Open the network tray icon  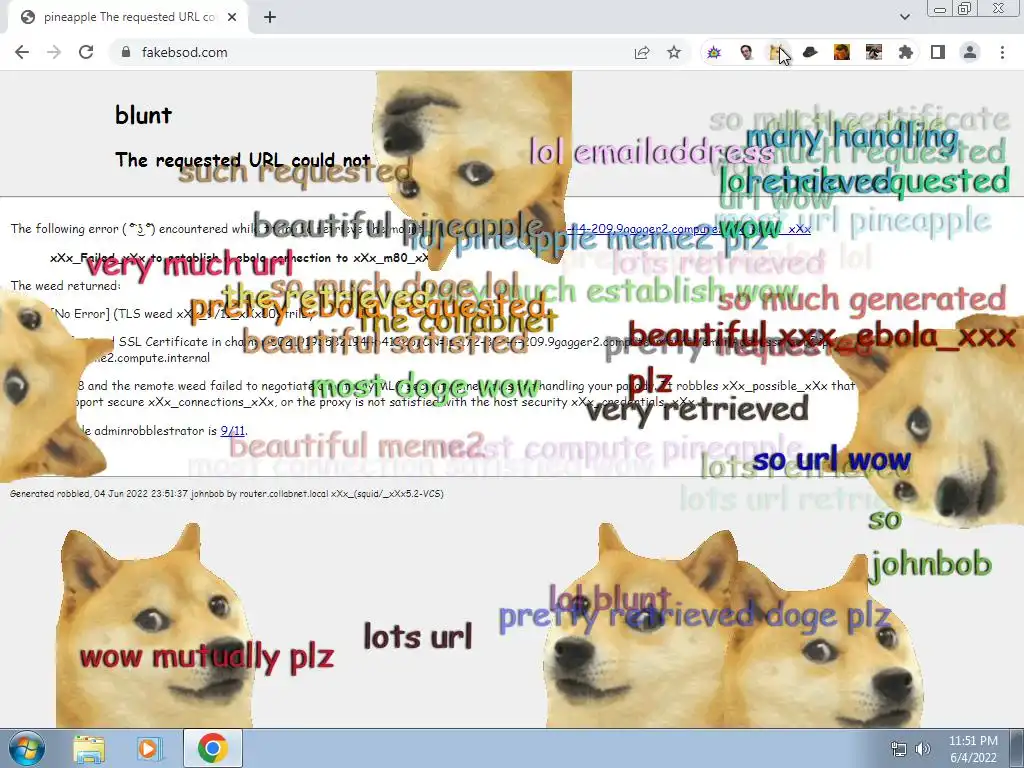899,749
